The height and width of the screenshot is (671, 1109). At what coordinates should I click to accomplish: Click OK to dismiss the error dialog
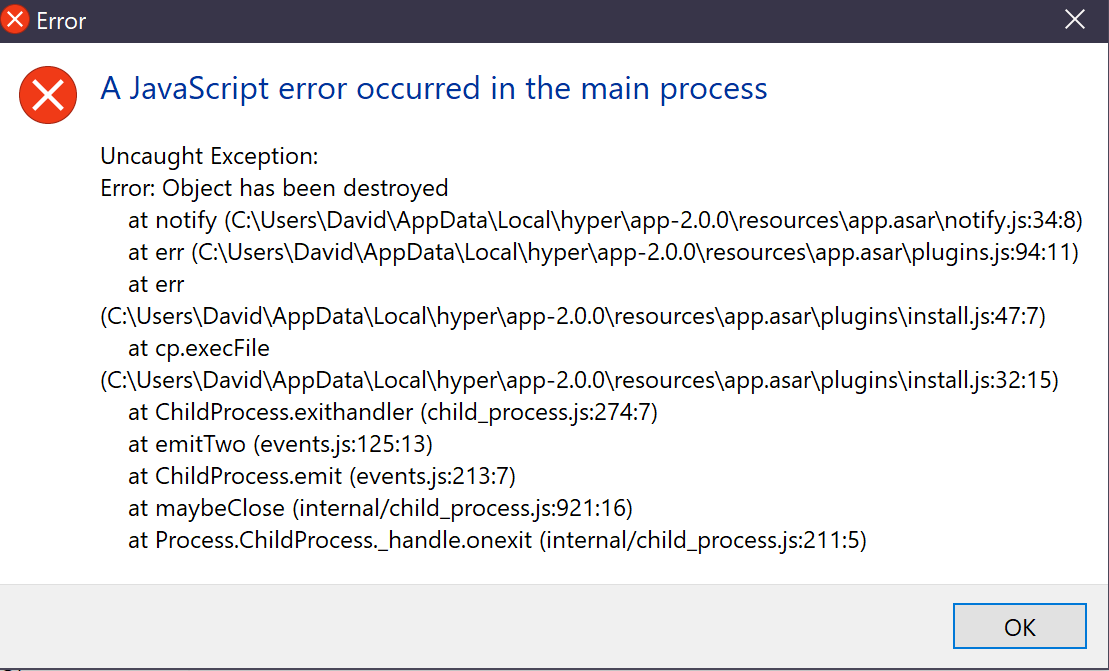(1019, 626)
